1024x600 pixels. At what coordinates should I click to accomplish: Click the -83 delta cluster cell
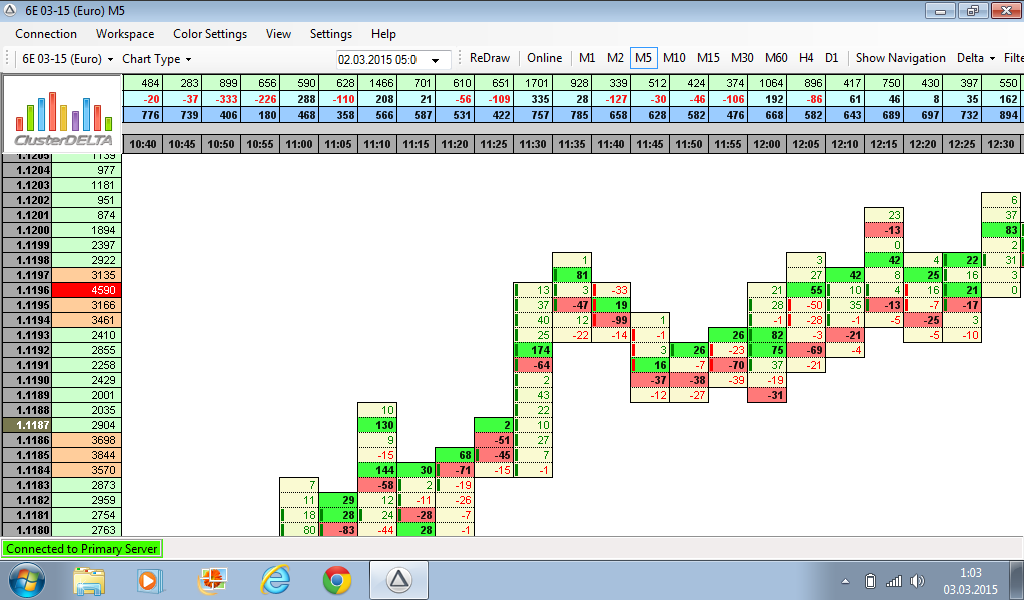point(338,530)
